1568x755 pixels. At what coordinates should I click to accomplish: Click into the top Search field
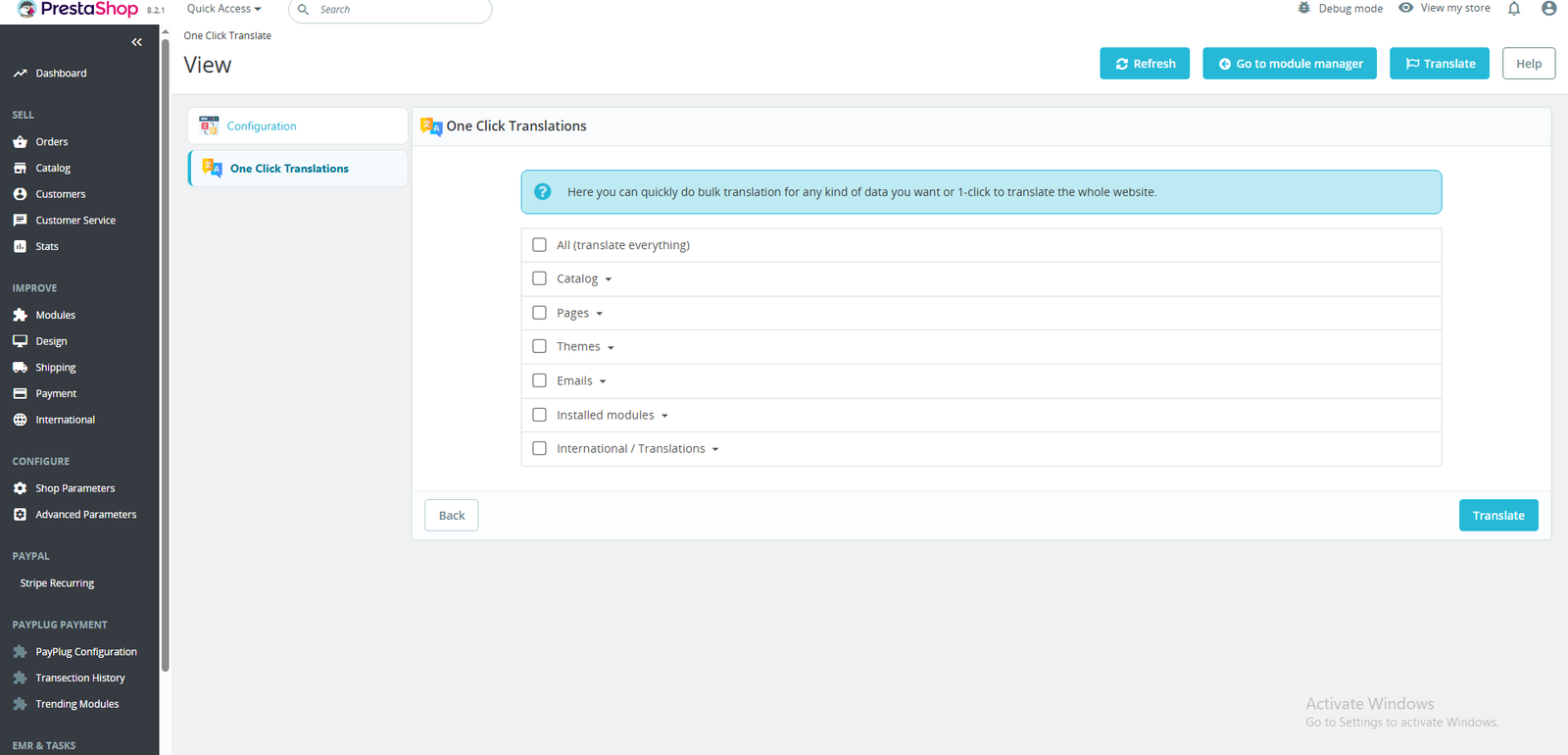point(397,10)
